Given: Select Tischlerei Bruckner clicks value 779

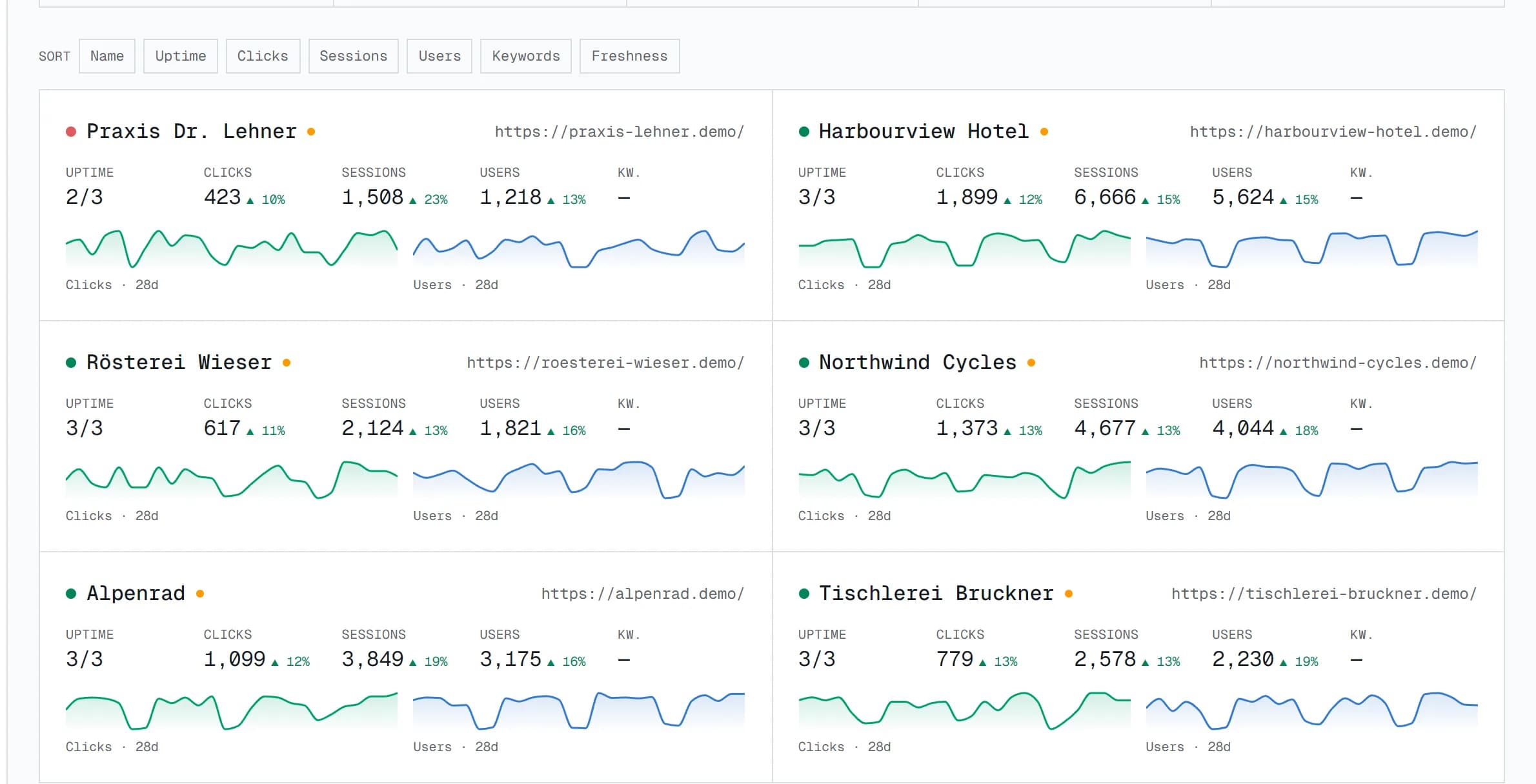Looking at the screenshot, I should 955,659.
